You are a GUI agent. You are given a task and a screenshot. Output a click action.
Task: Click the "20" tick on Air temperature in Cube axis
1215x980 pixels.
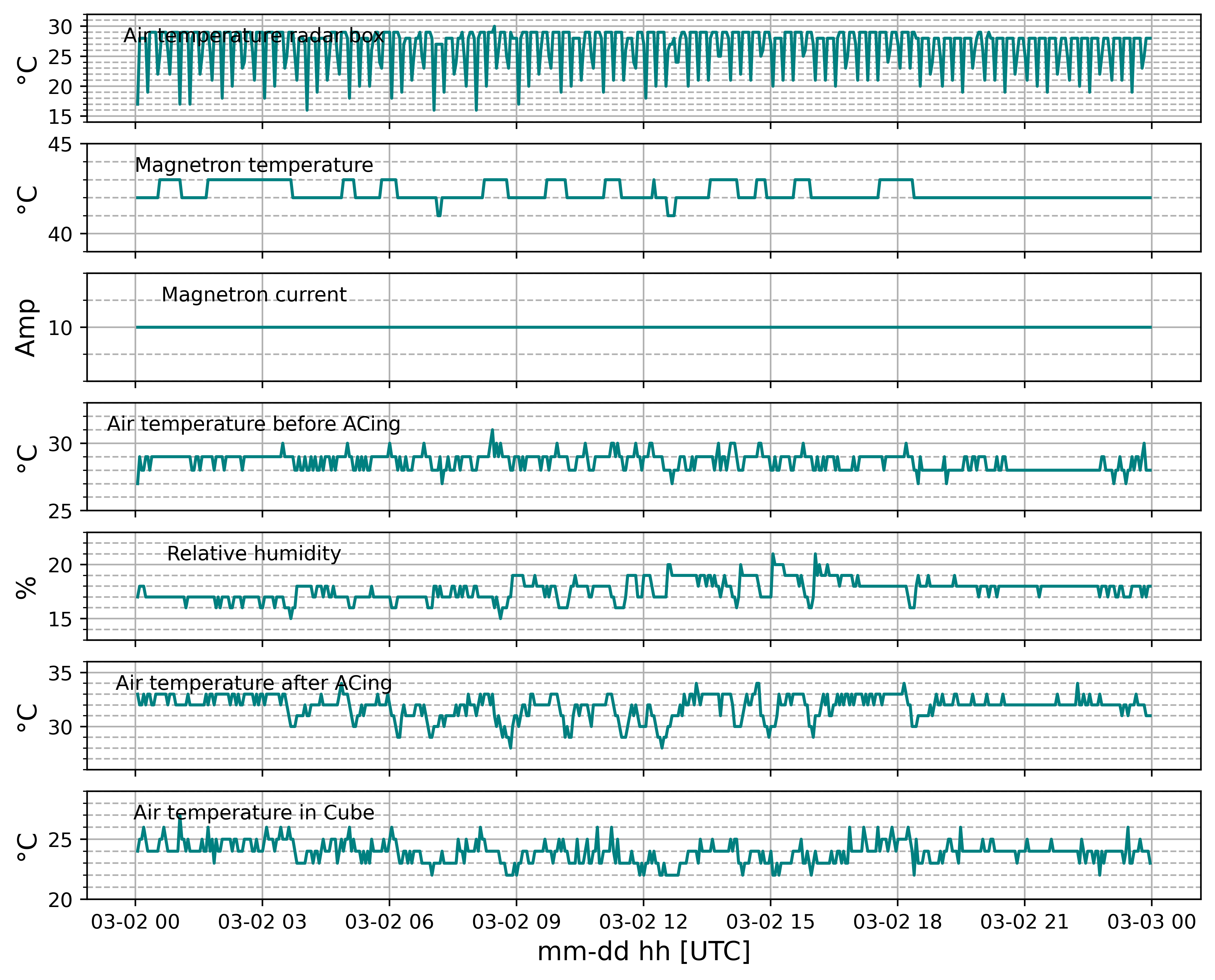(x=60, y=900)
